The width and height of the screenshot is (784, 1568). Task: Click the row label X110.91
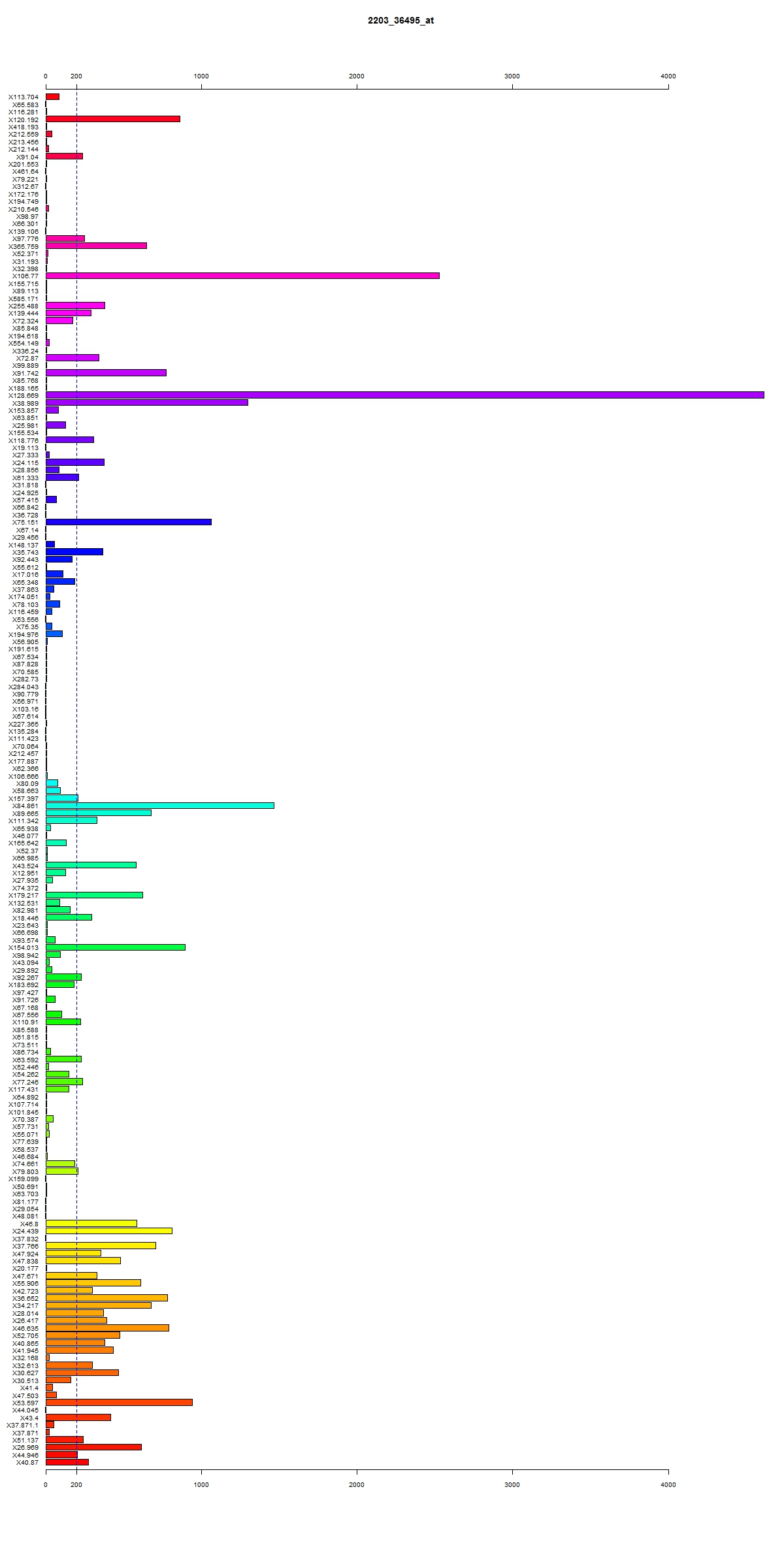(x=25, y=1022)
